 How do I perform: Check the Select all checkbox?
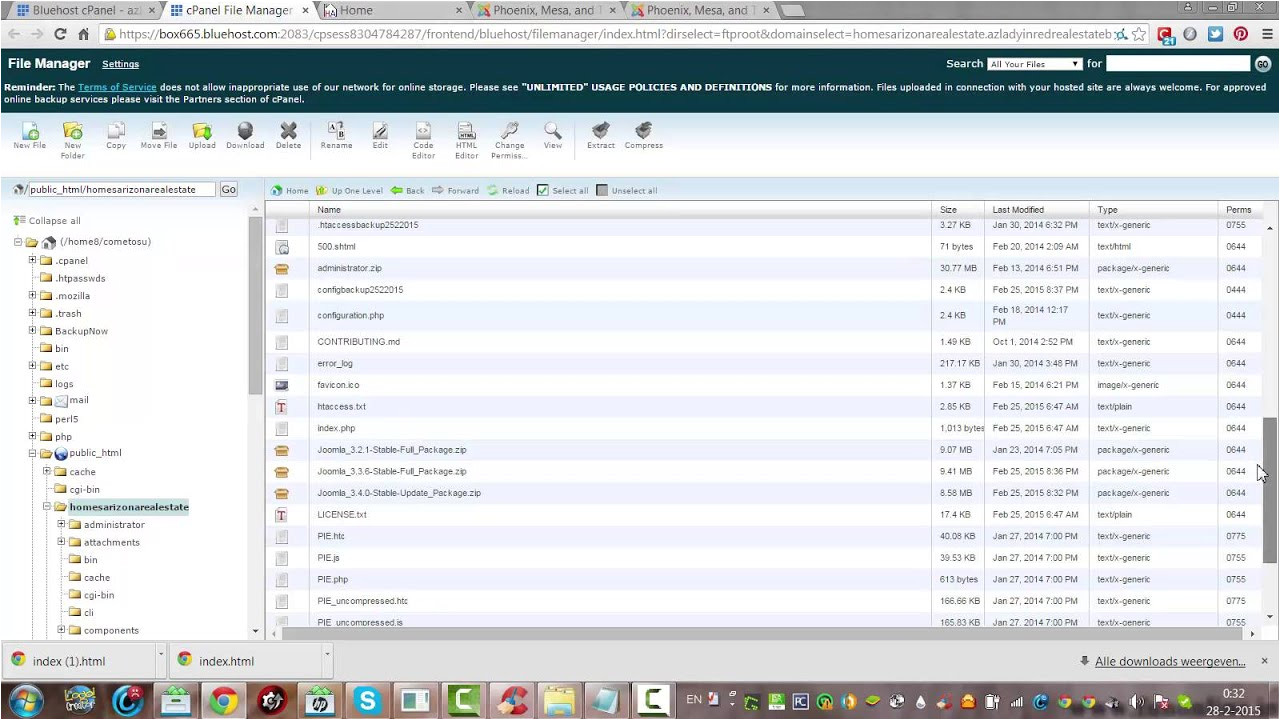click(543, 190)
